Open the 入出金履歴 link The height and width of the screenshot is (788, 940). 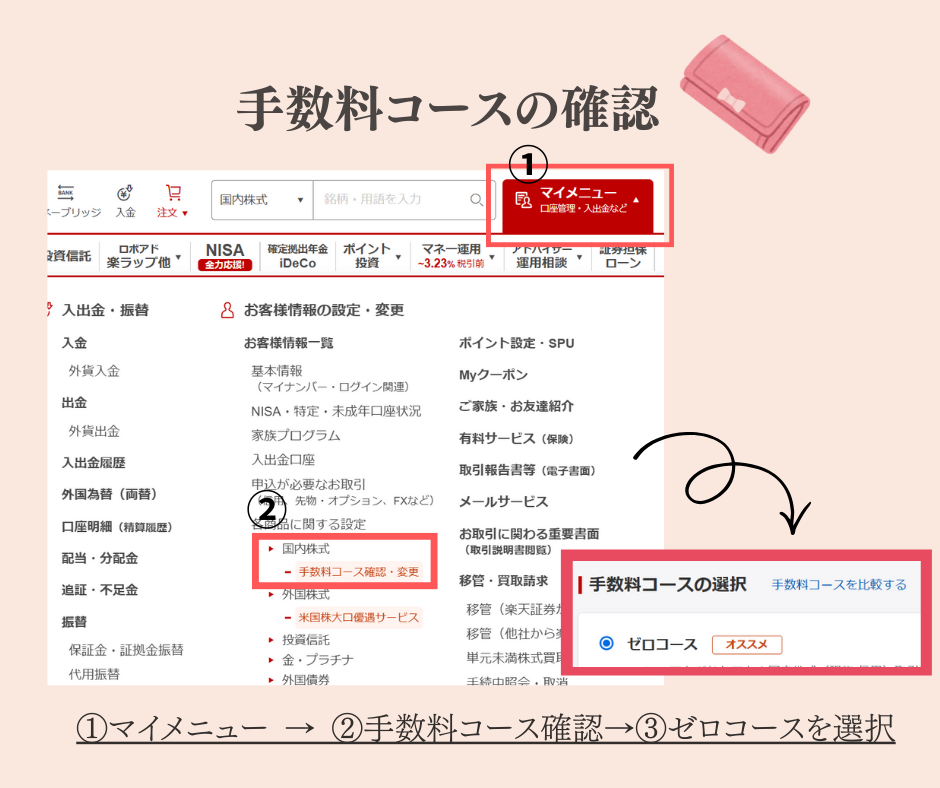[94, 463]
